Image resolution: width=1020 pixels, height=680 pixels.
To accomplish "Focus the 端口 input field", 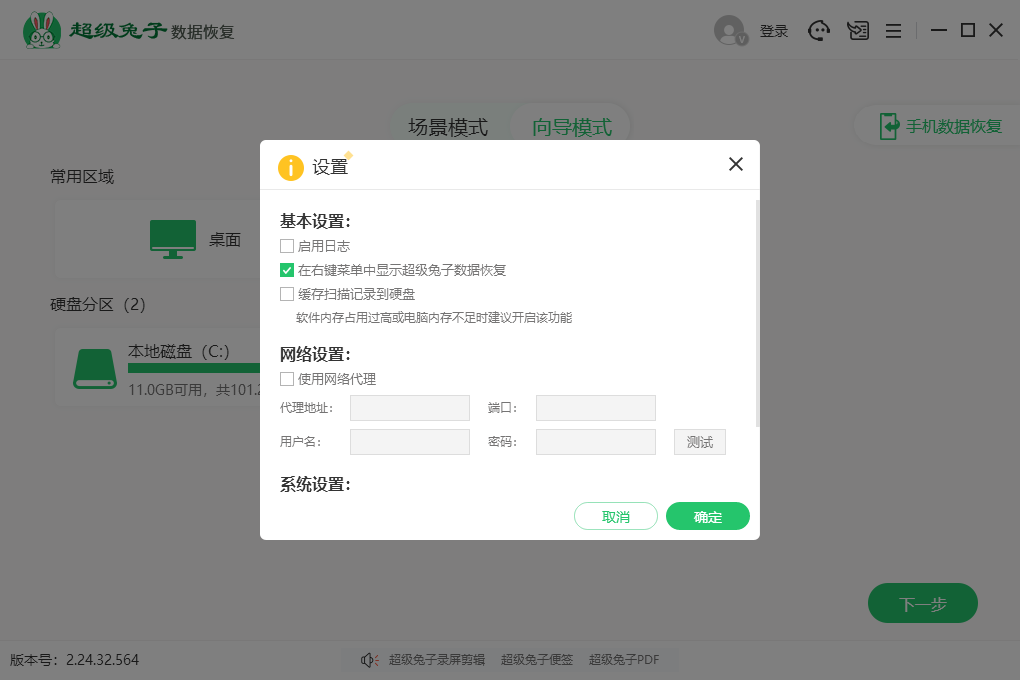I will [596, 408].
